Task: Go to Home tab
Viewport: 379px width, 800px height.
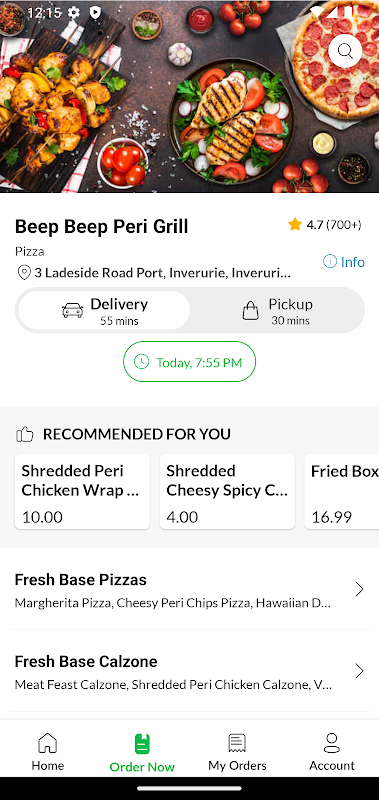Action: point(47,752)
